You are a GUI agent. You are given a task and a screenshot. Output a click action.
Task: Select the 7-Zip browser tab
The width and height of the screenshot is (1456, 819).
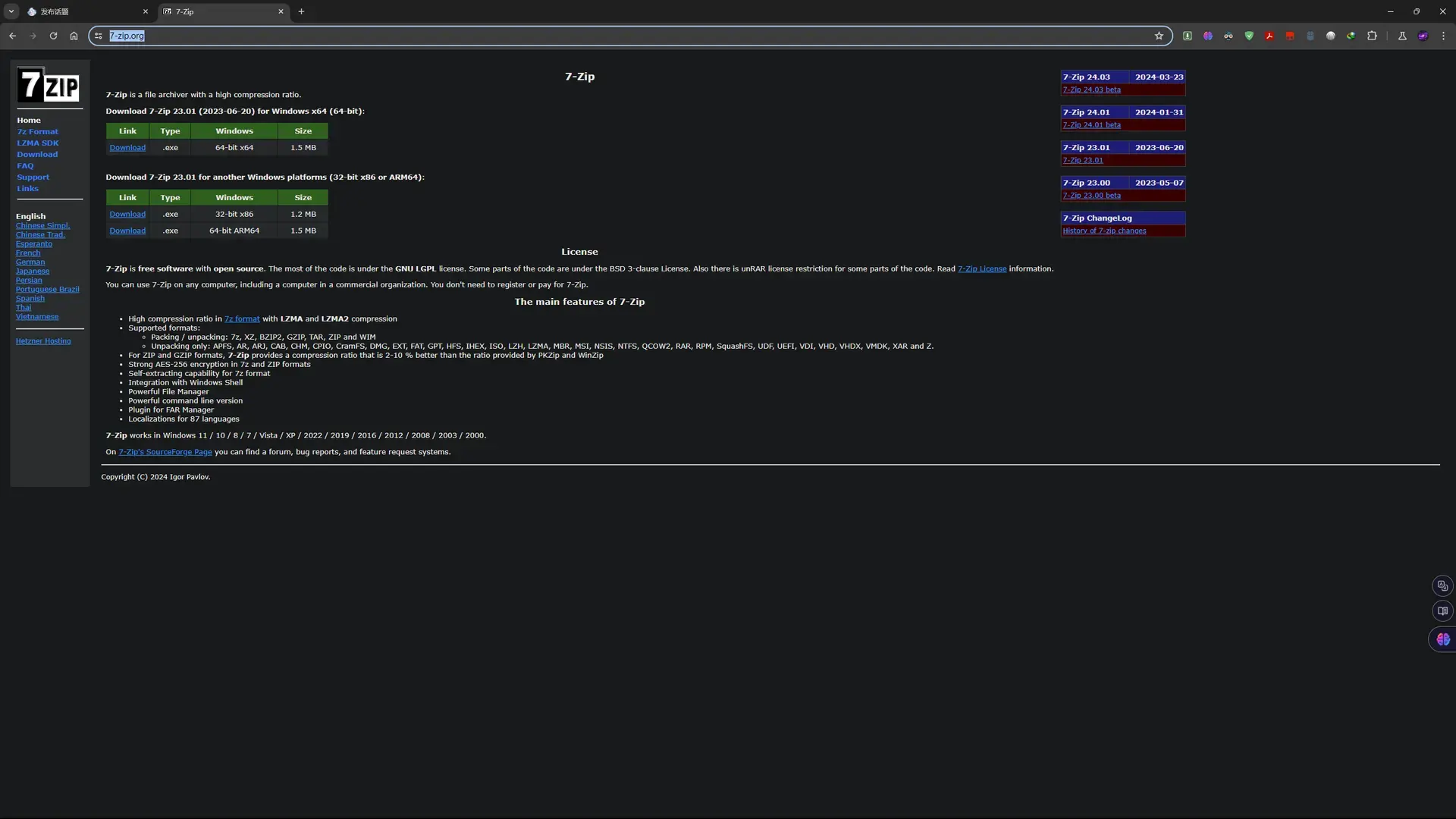(x=224, y=11)
